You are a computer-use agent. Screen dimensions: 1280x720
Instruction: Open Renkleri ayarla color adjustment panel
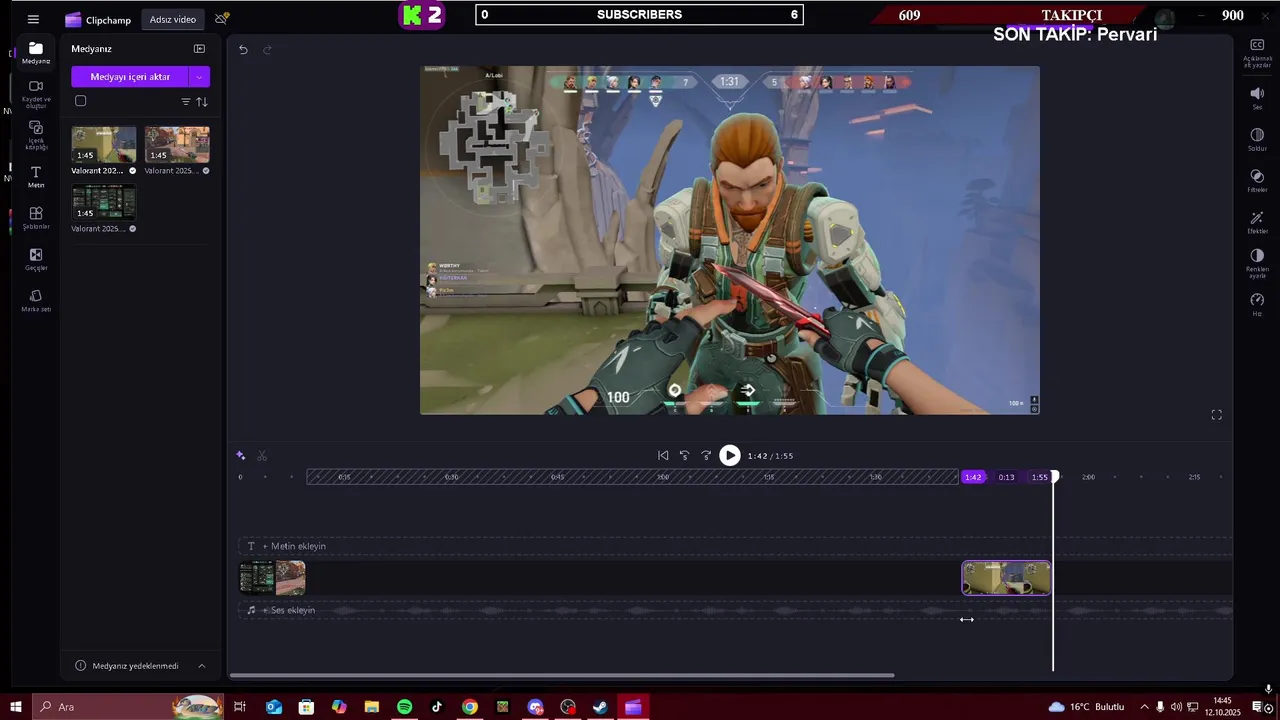click(1257, 264)
